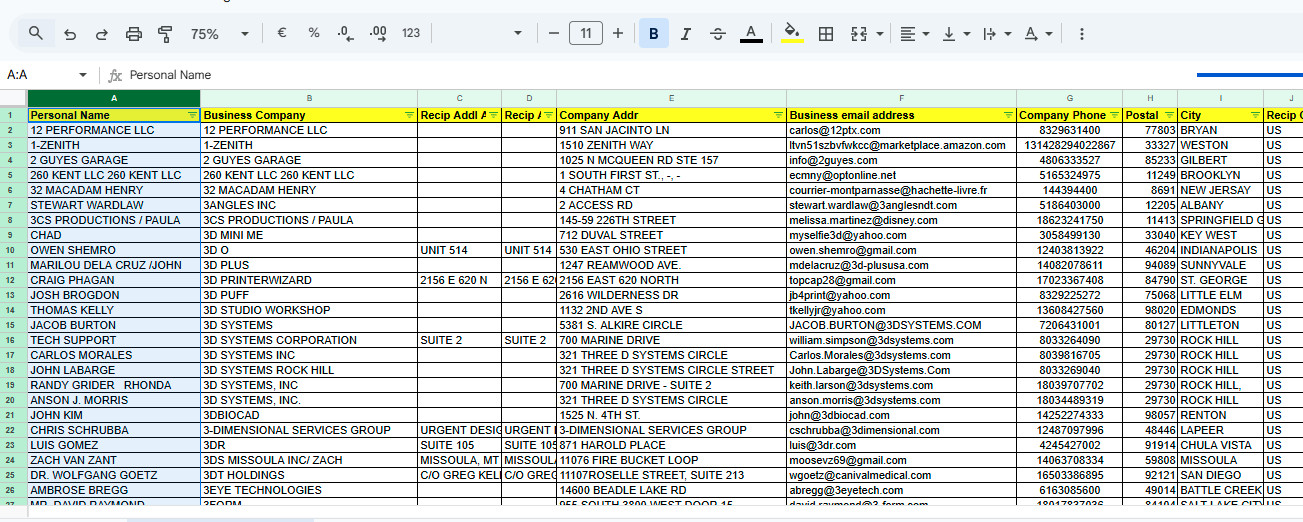Screen dimensions: 1303x522
Task: Redo the last action
Action: coord(101,34)
